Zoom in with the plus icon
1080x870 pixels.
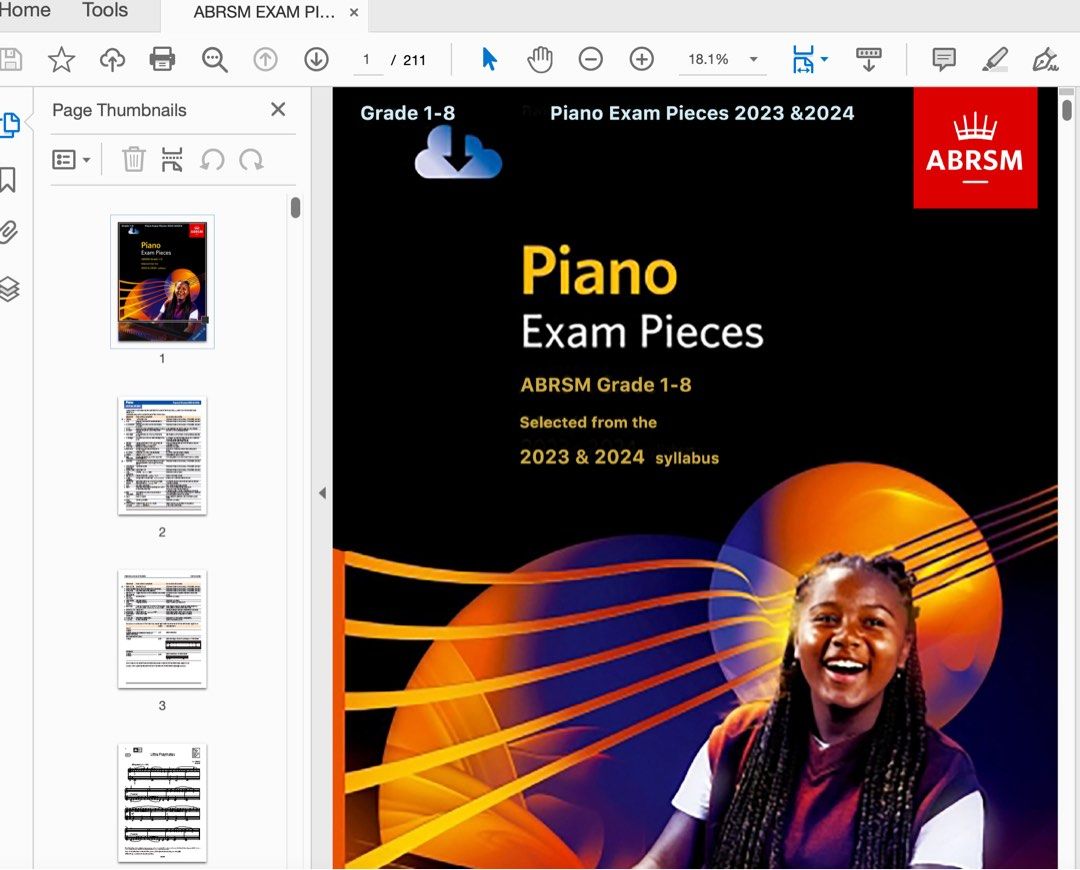click(642, 60)
